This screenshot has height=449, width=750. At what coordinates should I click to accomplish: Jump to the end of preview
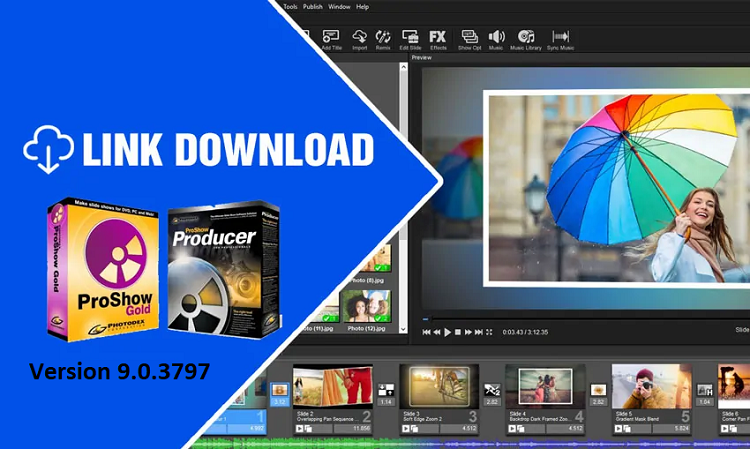tap(479, 332)
